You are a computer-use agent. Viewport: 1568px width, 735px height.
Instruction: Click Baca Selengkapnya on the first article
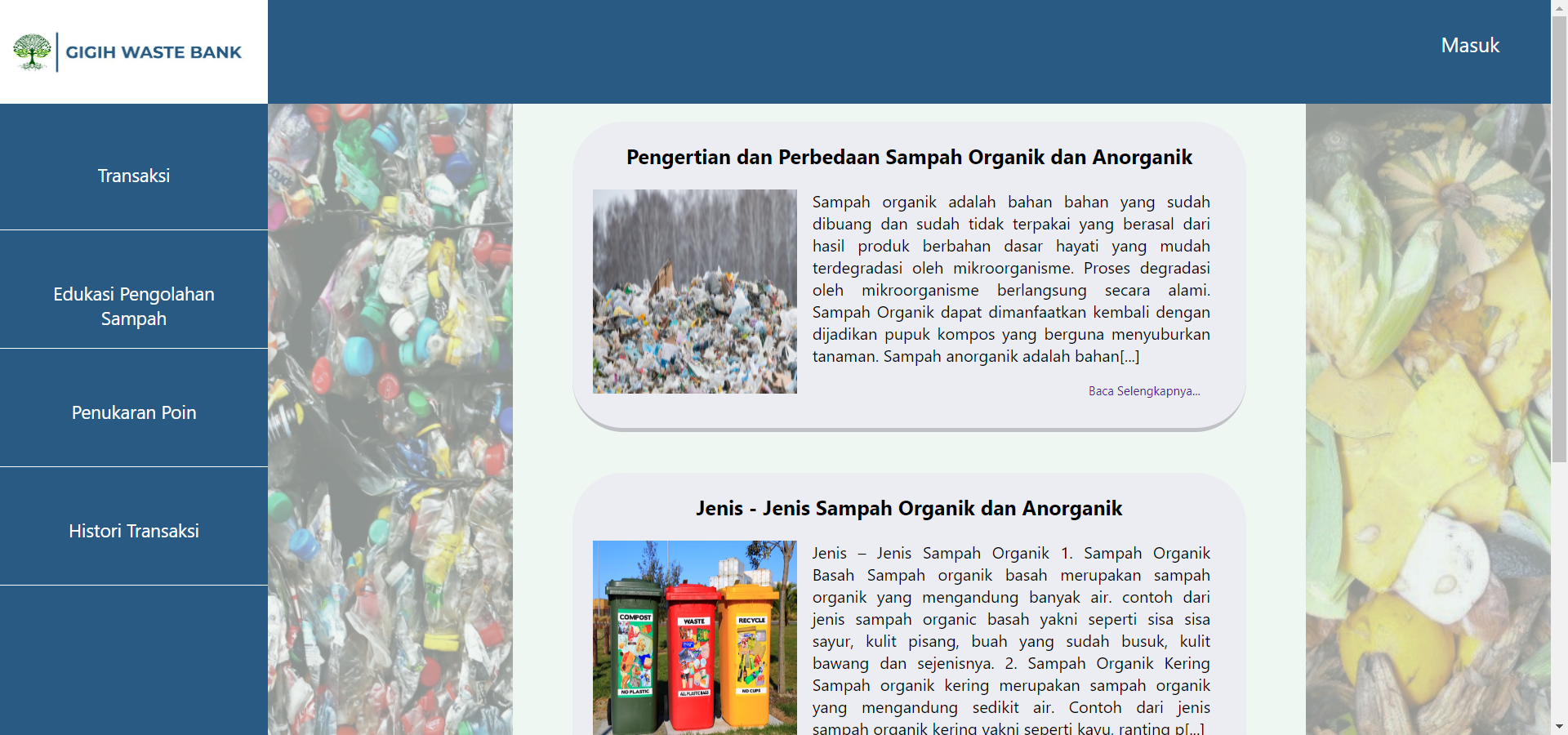(1143, 391)
